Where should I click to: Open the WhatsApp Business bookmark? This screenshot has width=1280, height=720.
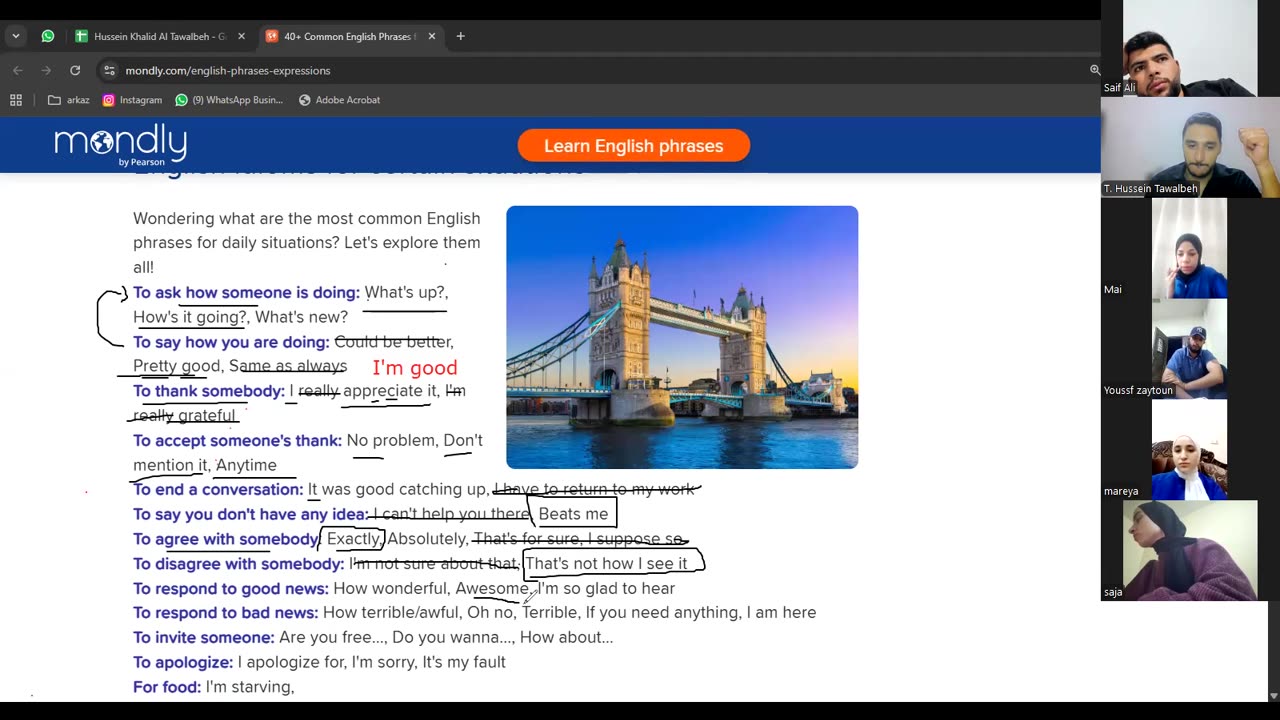229,100
